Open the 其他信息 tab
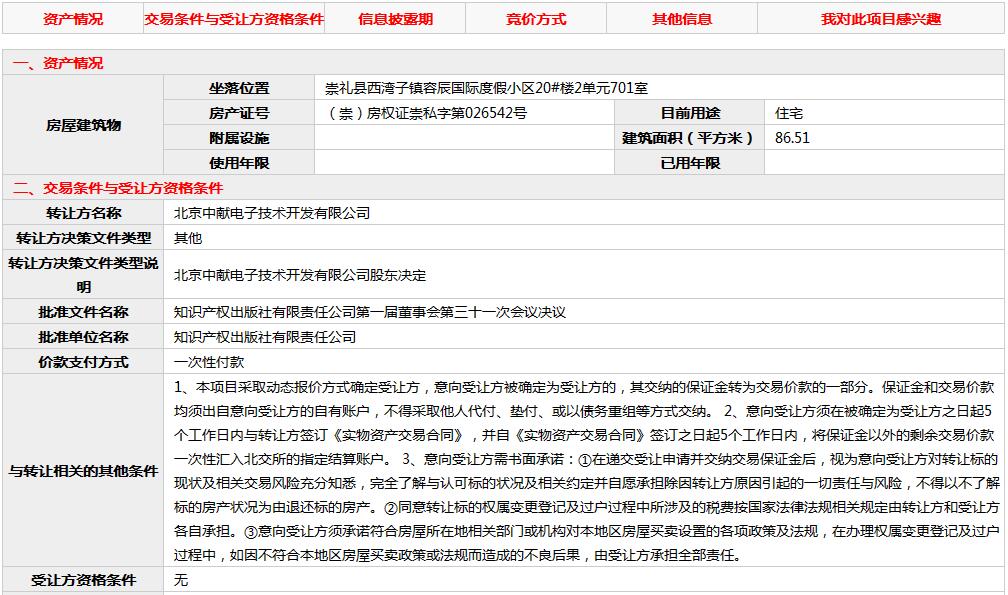This screenshot has height=595, width=1008. click(682, 19)
